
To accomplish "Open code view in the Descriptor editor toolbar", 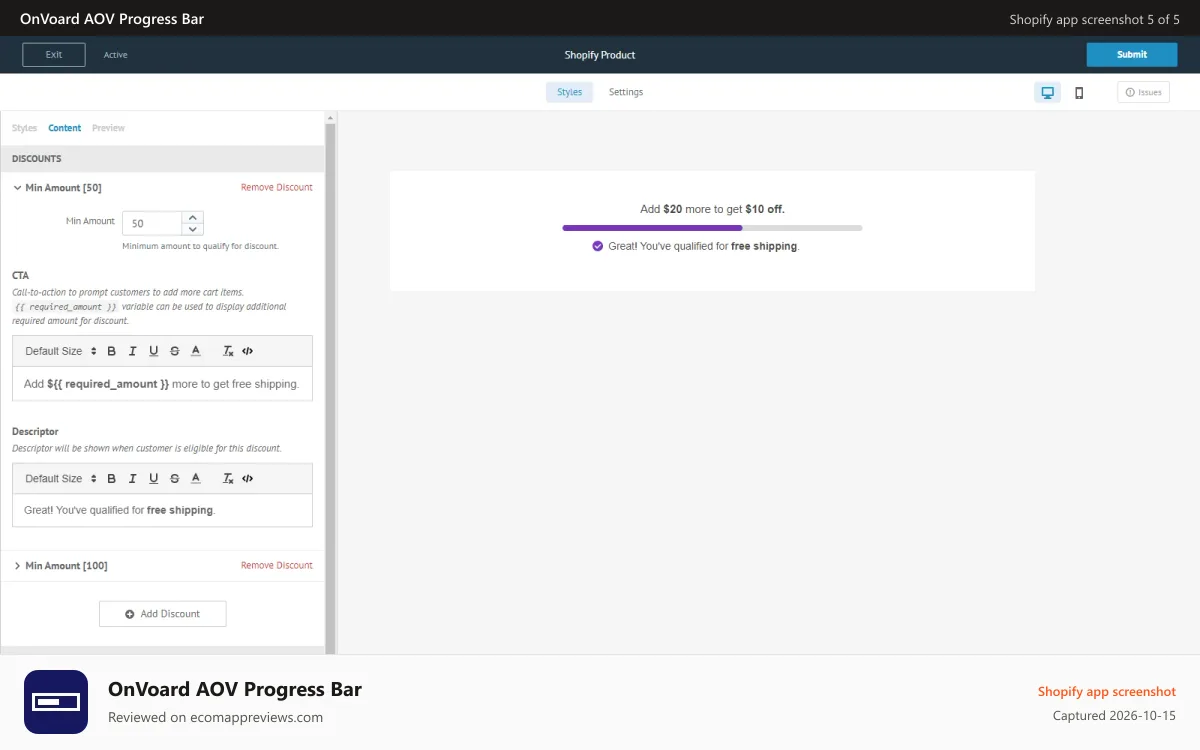I will (248, 478).
